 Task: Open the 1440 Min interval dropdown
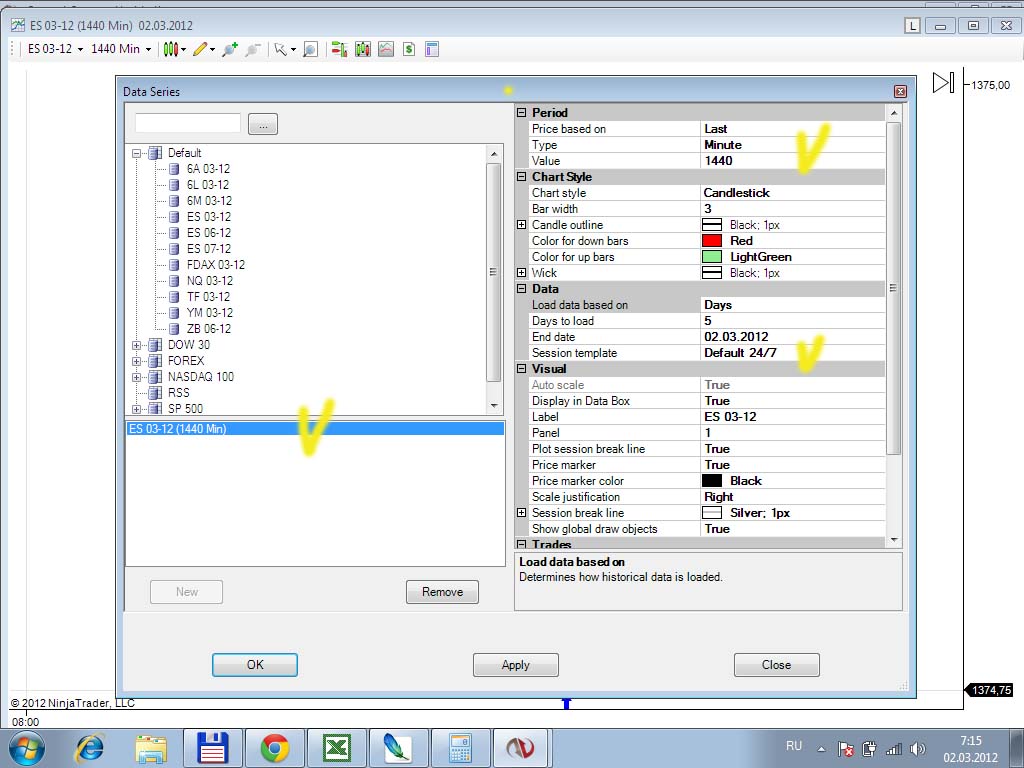pyautogui.click(x=121, y=49)
